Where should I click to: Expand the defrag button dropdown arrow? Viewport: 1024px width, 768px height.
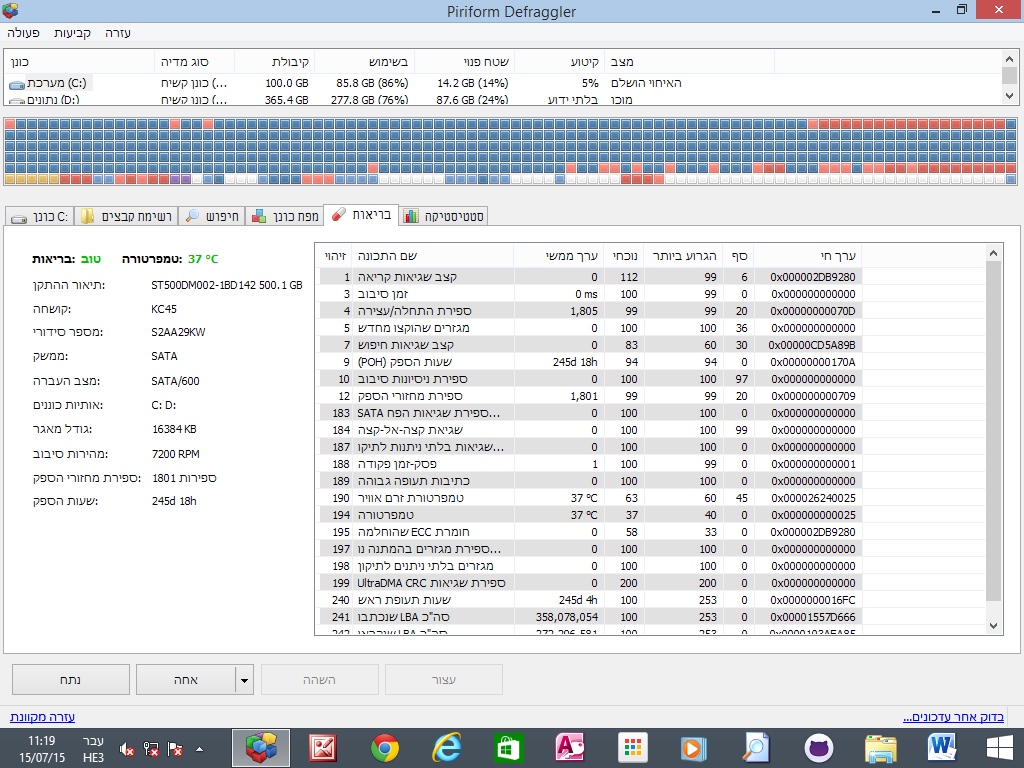click(x=244, y=680)
